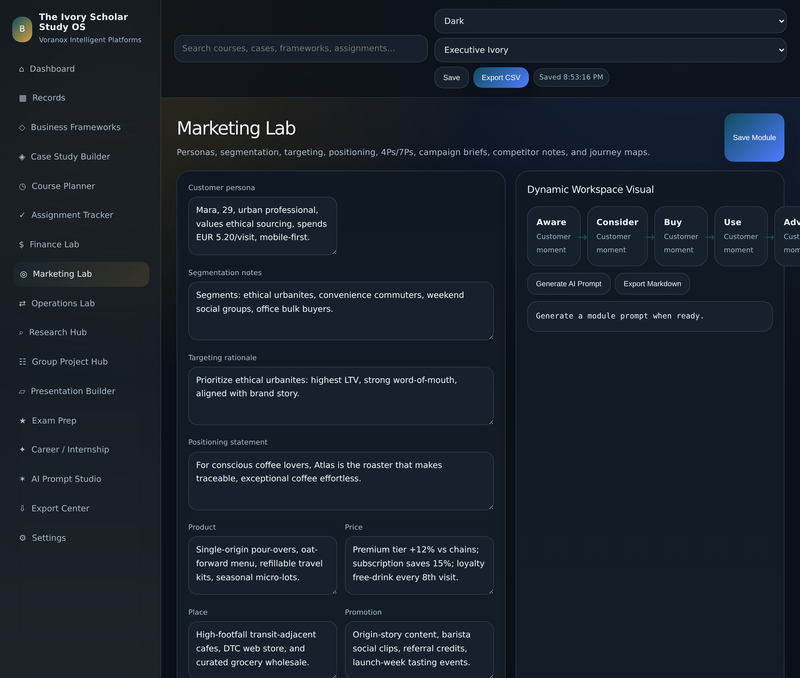Navigate to Finance Lab

tap(81, 245)
